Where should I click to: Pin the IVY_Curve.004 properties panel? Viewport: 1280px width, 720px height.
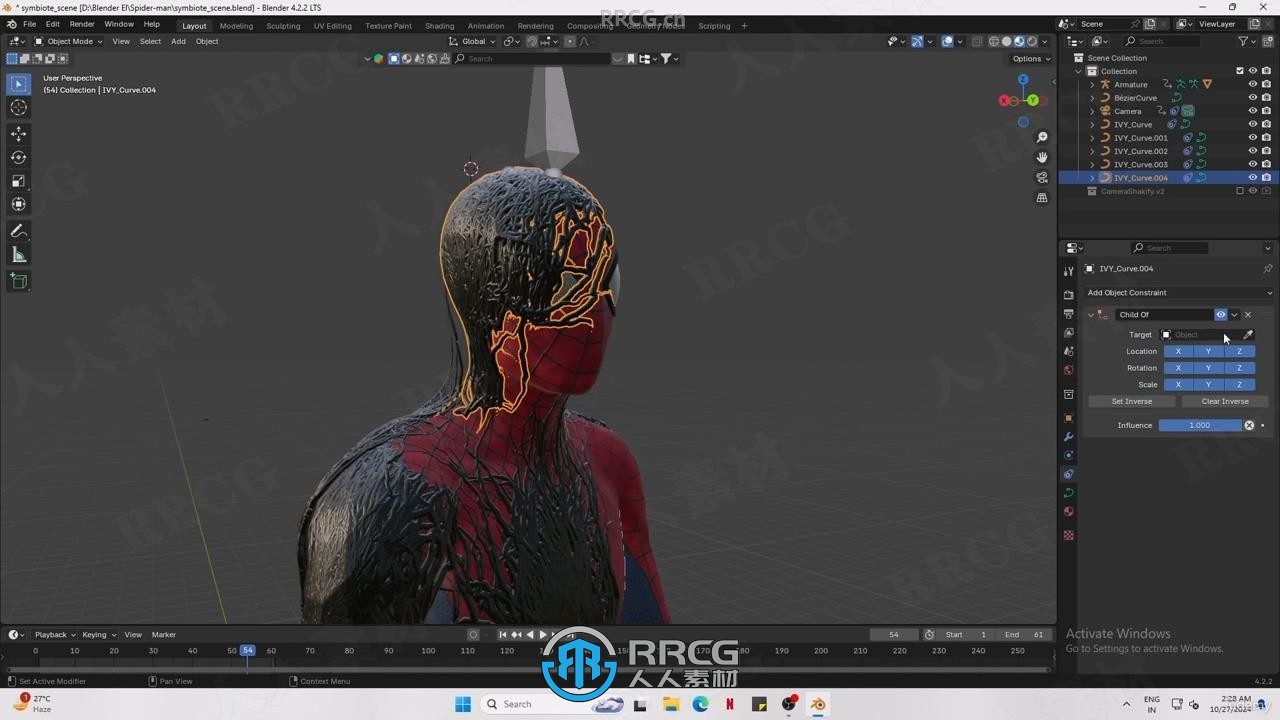[x=1267, y=269]
